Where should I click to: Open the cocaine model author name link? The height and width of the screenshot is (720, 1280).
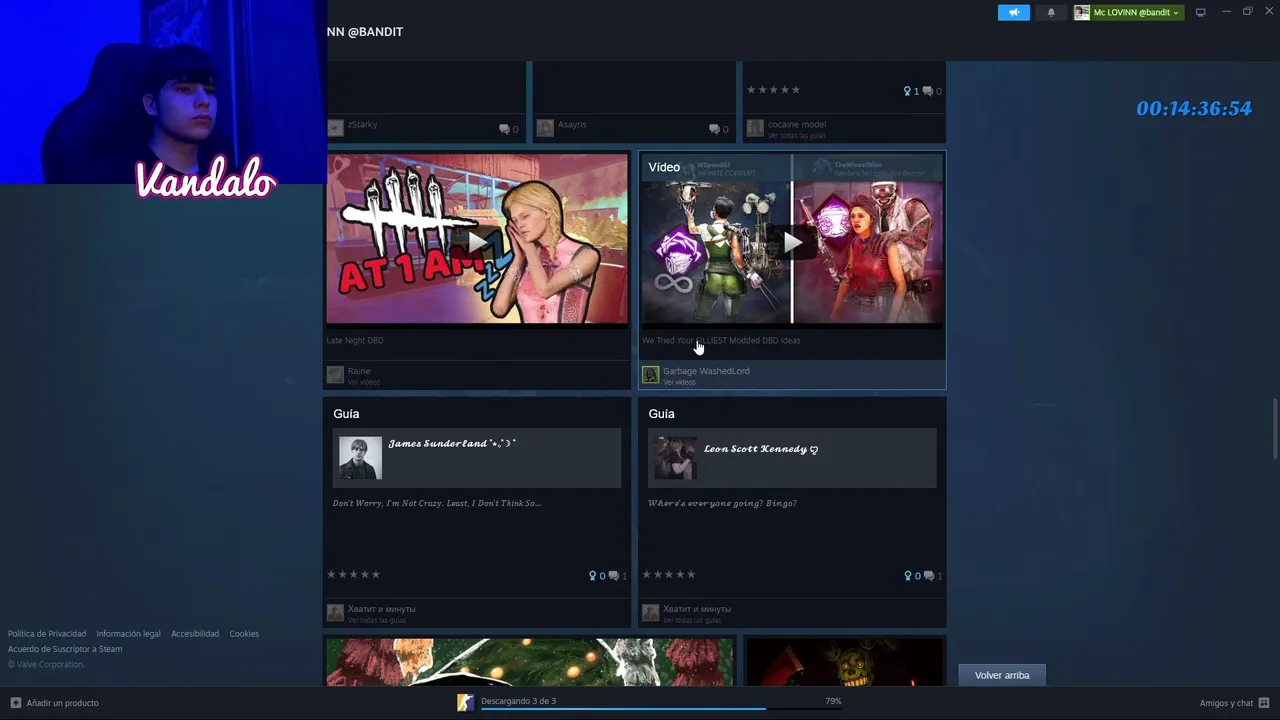(797, 124)
